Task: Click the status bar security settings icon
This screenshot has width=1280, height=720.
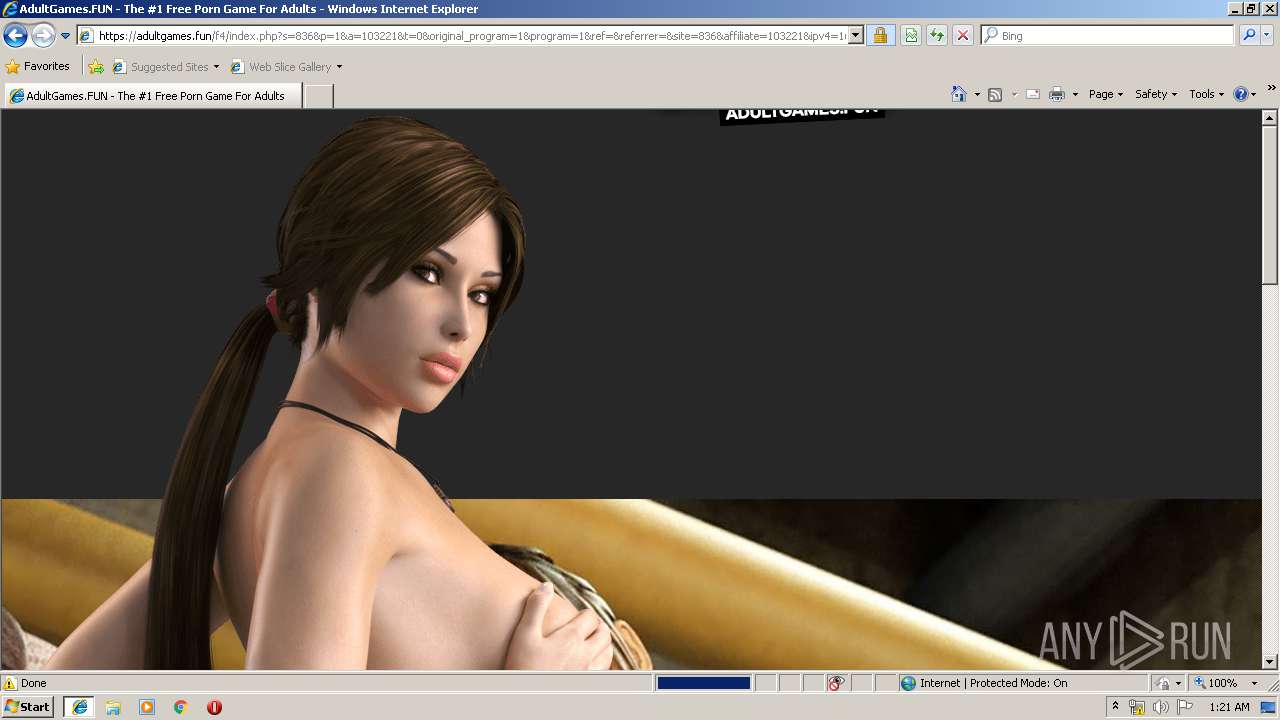Action: (x=1163, y=683)
